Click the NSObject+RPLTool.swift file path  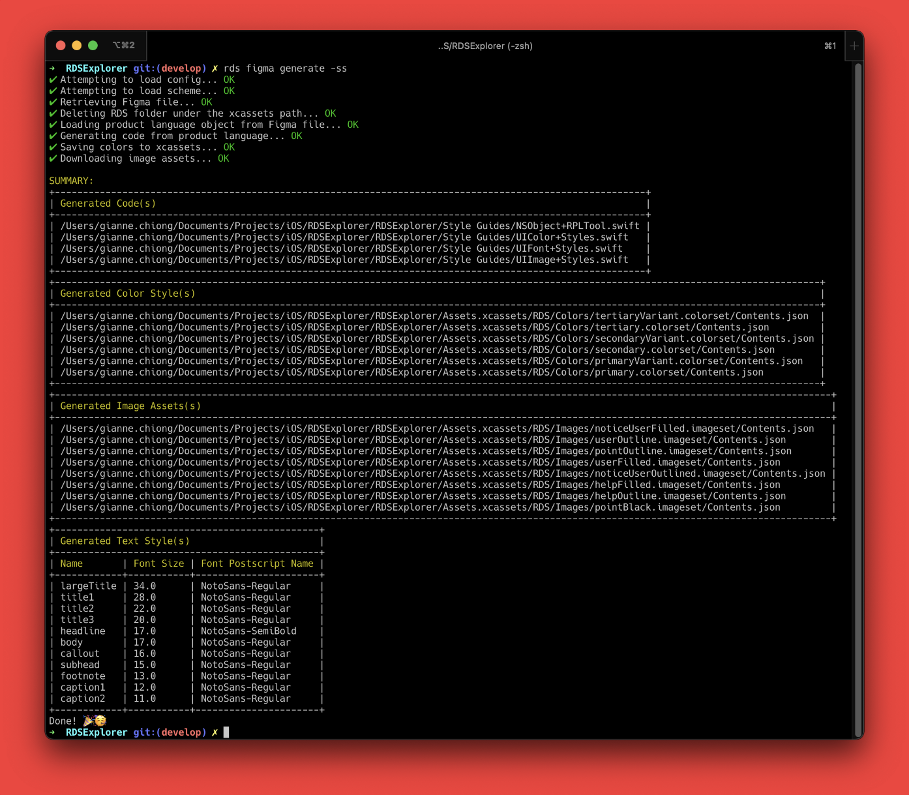coord(349,226)
